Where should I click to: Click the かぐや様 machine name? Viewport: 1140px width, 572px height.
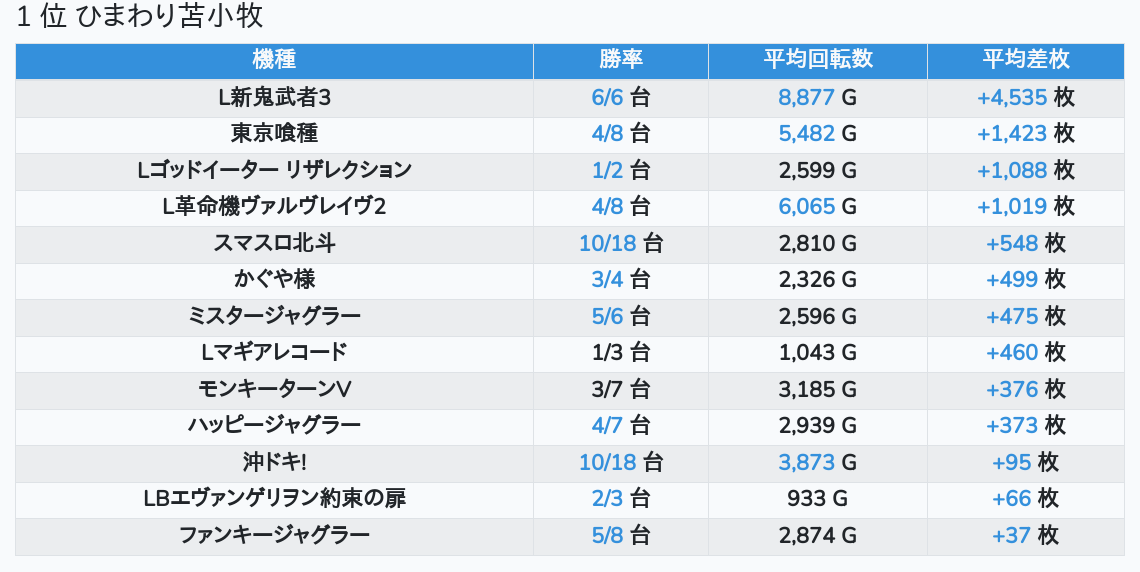(274, 279)
